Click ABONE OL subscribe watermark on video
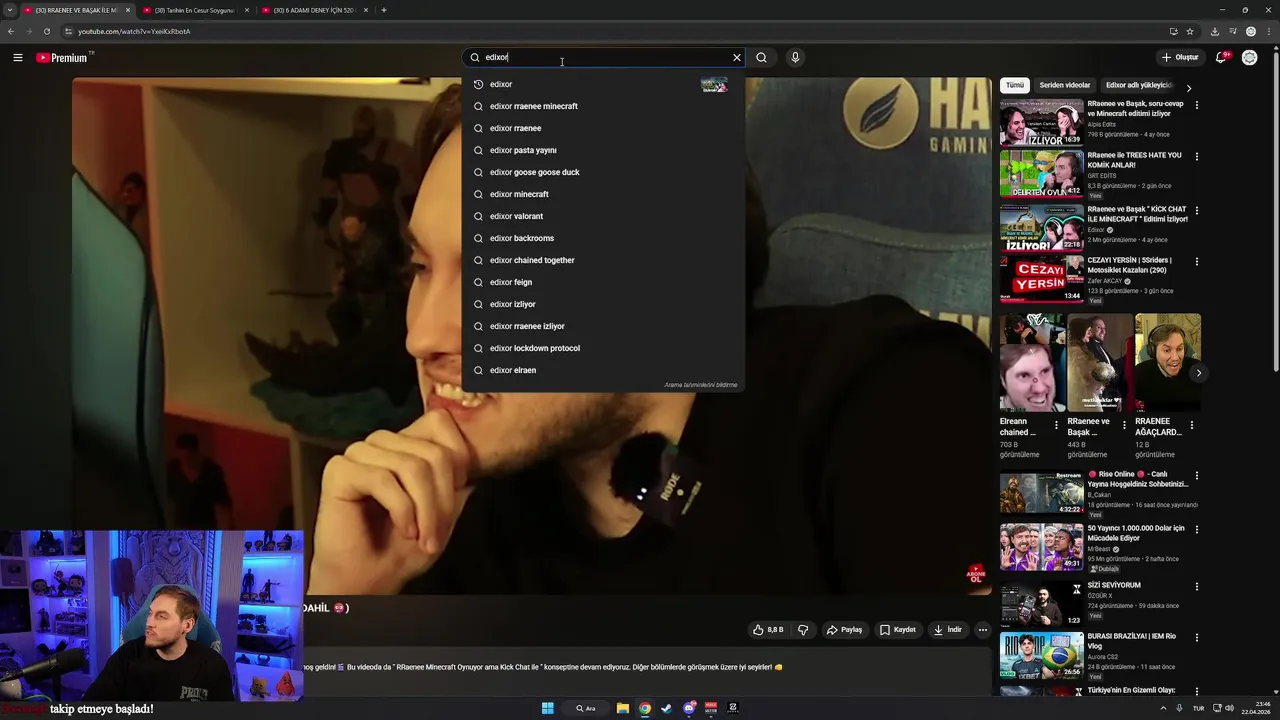This screenshot has width=1280, height=720. [975, 574]
